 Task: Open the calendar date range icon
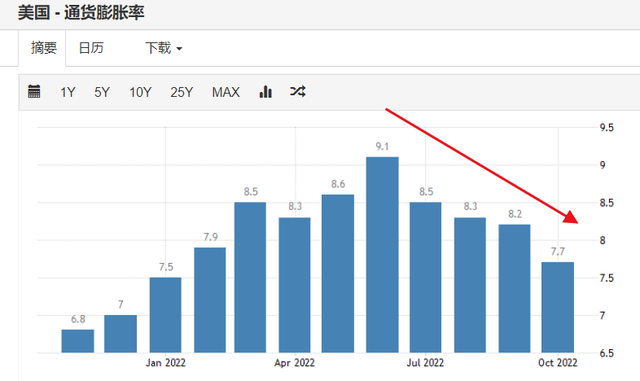coord(34,91)
